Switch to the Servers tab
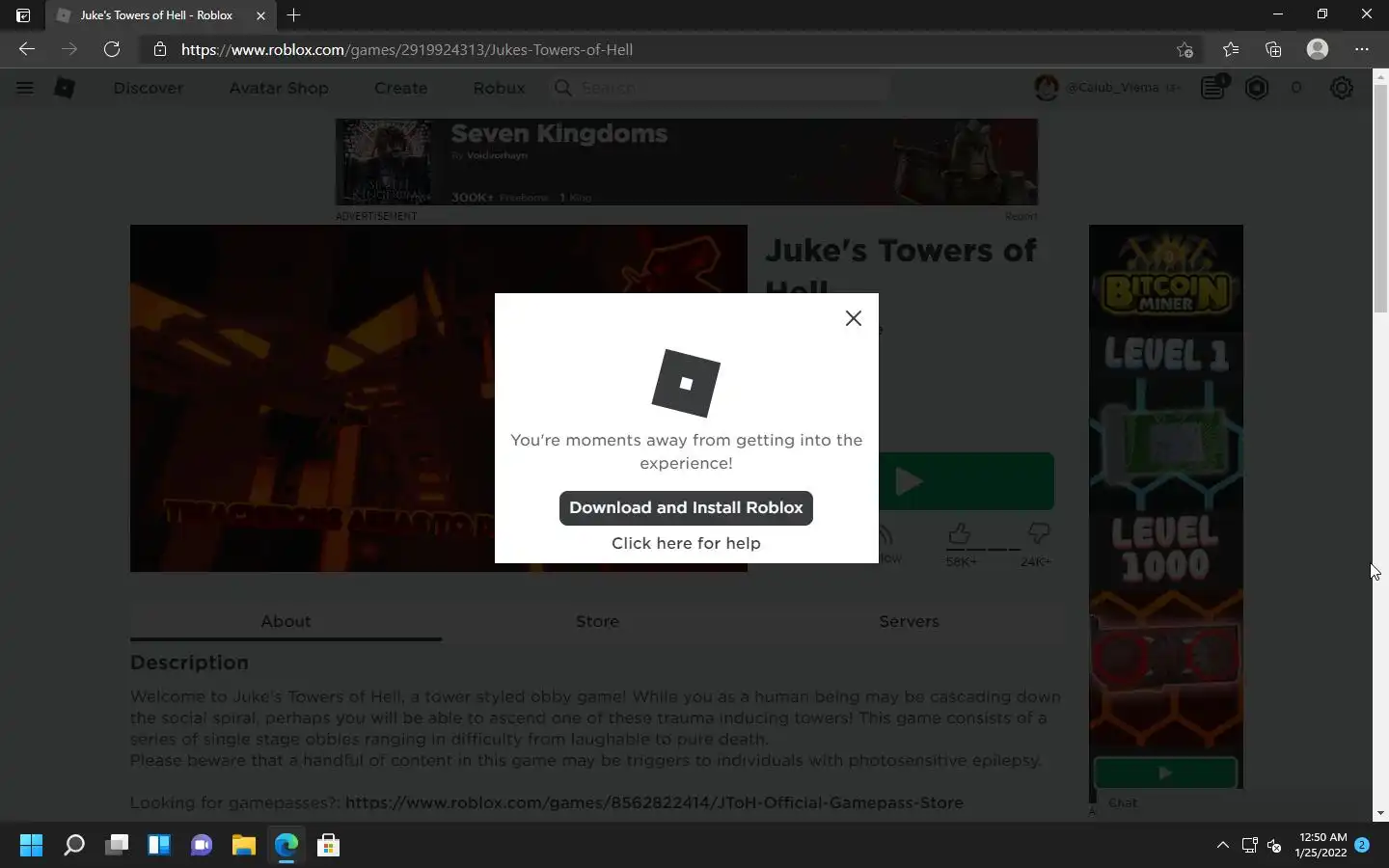The image size is (1389, 868). [909, 621]
